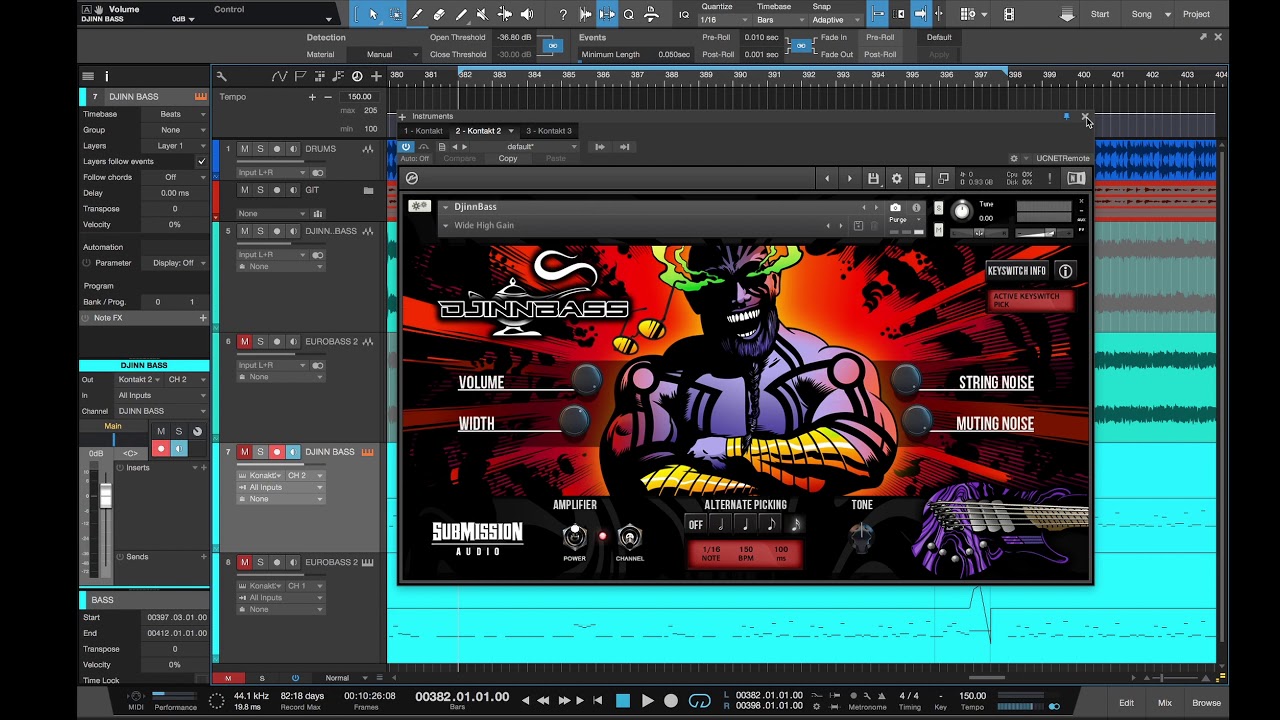The height and width of the screenshot is (720, 1280).
Task: Open the tempo track clock icon
Action: click(x=357, y=76)
